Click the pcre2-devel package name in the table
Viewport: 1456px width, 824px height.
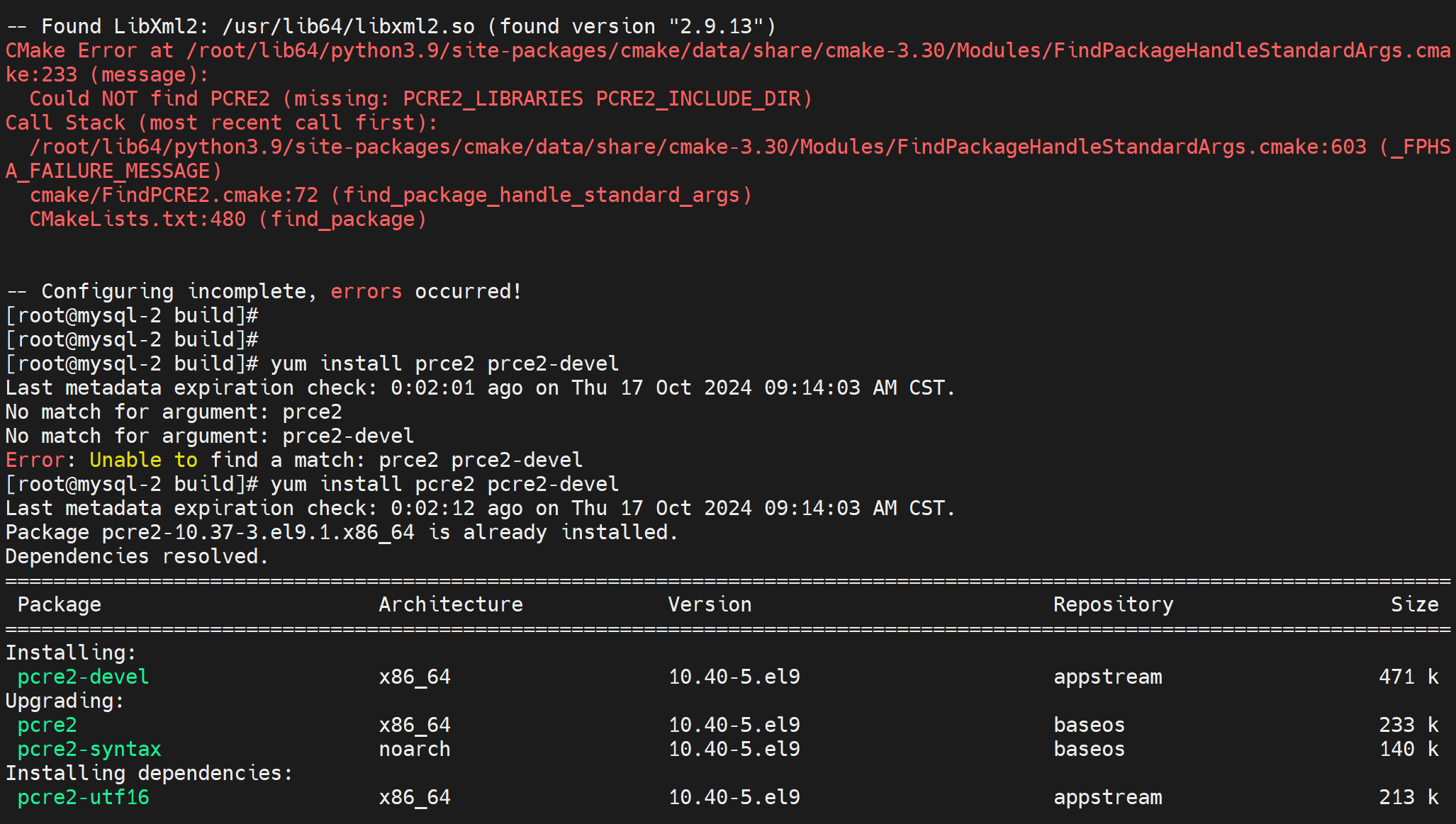(83, 677)
